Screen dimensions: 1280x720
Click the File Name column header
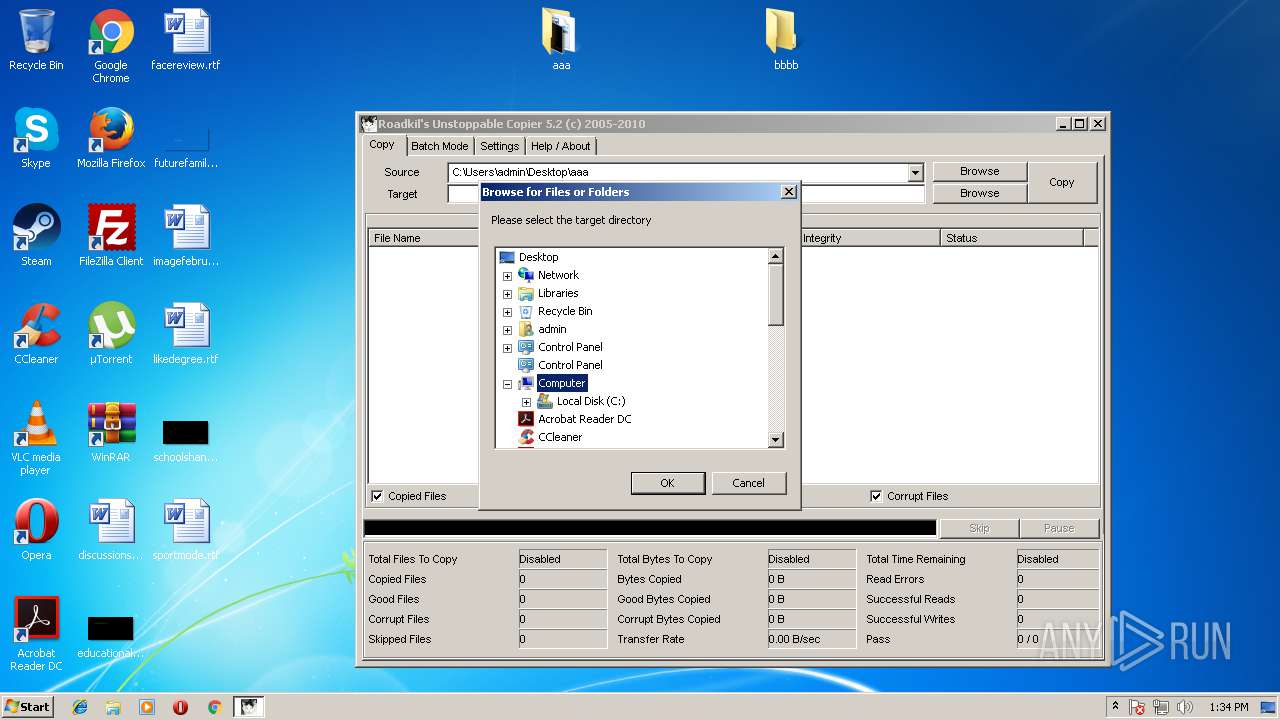425,238
